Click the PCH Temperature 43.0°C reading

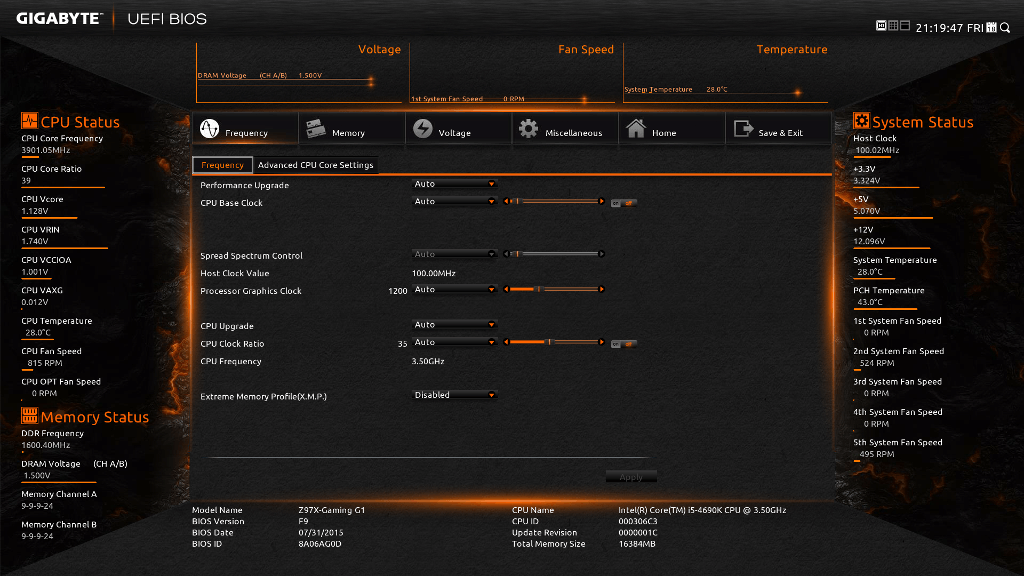tap(870, 302)
